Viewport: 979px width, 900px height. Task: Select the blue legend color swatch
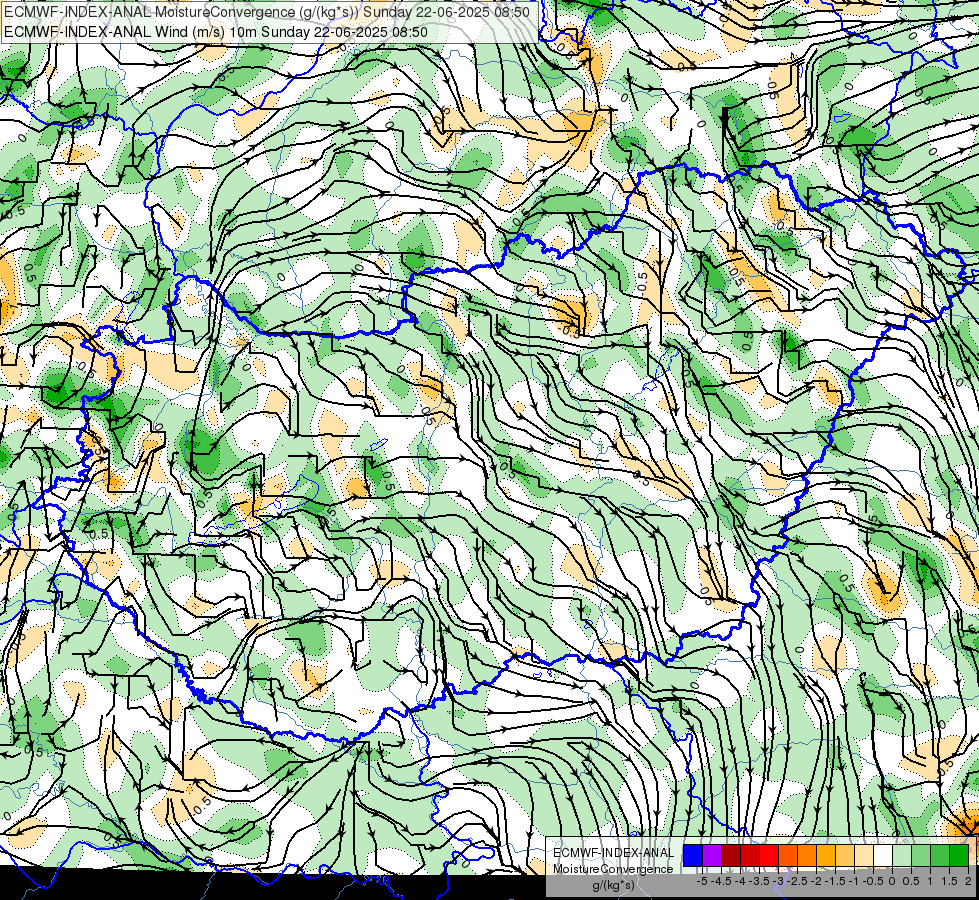tap(693, 856)
